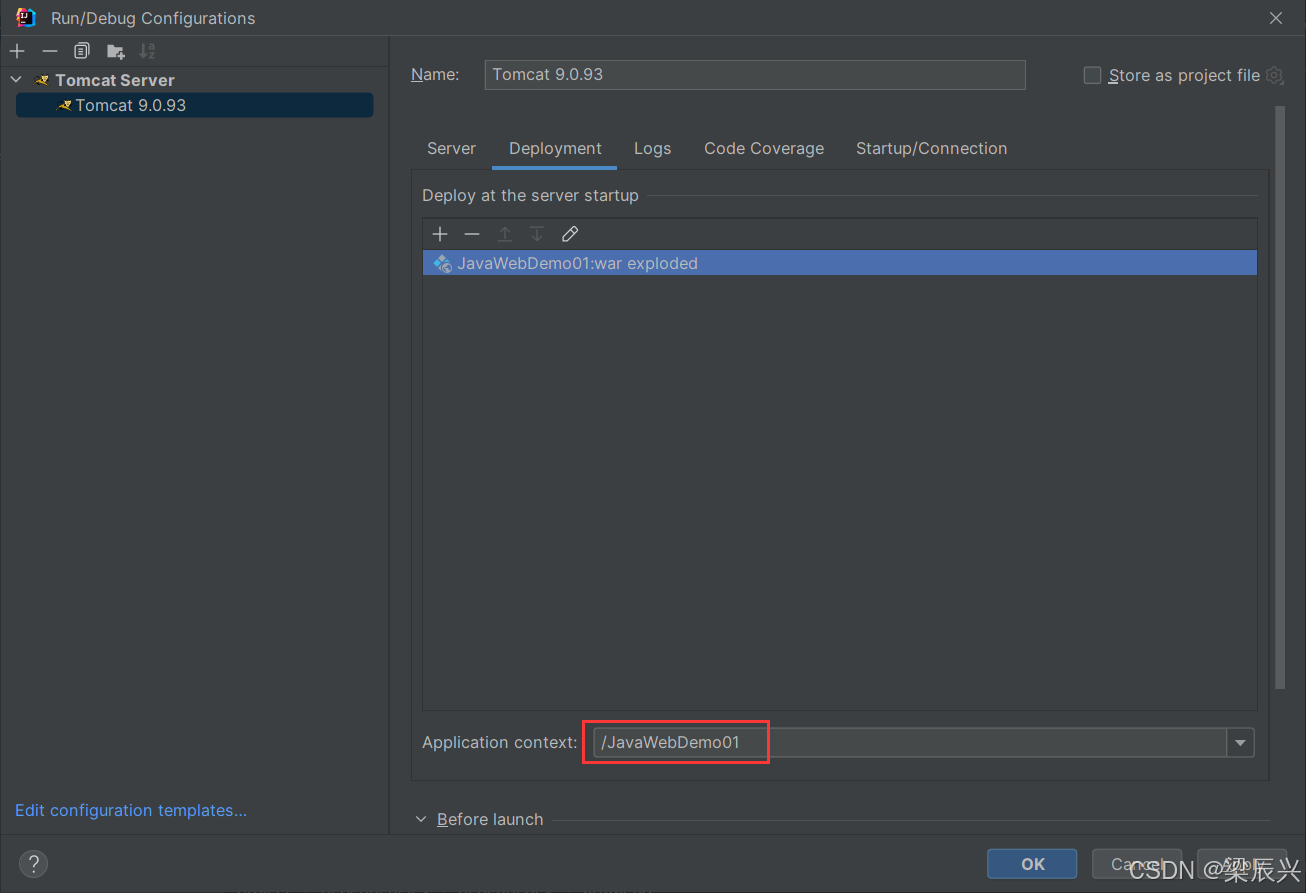Screen dimensions: 1306x893
Task: Create a new configuration folder
Action: (x=116, y=51)
